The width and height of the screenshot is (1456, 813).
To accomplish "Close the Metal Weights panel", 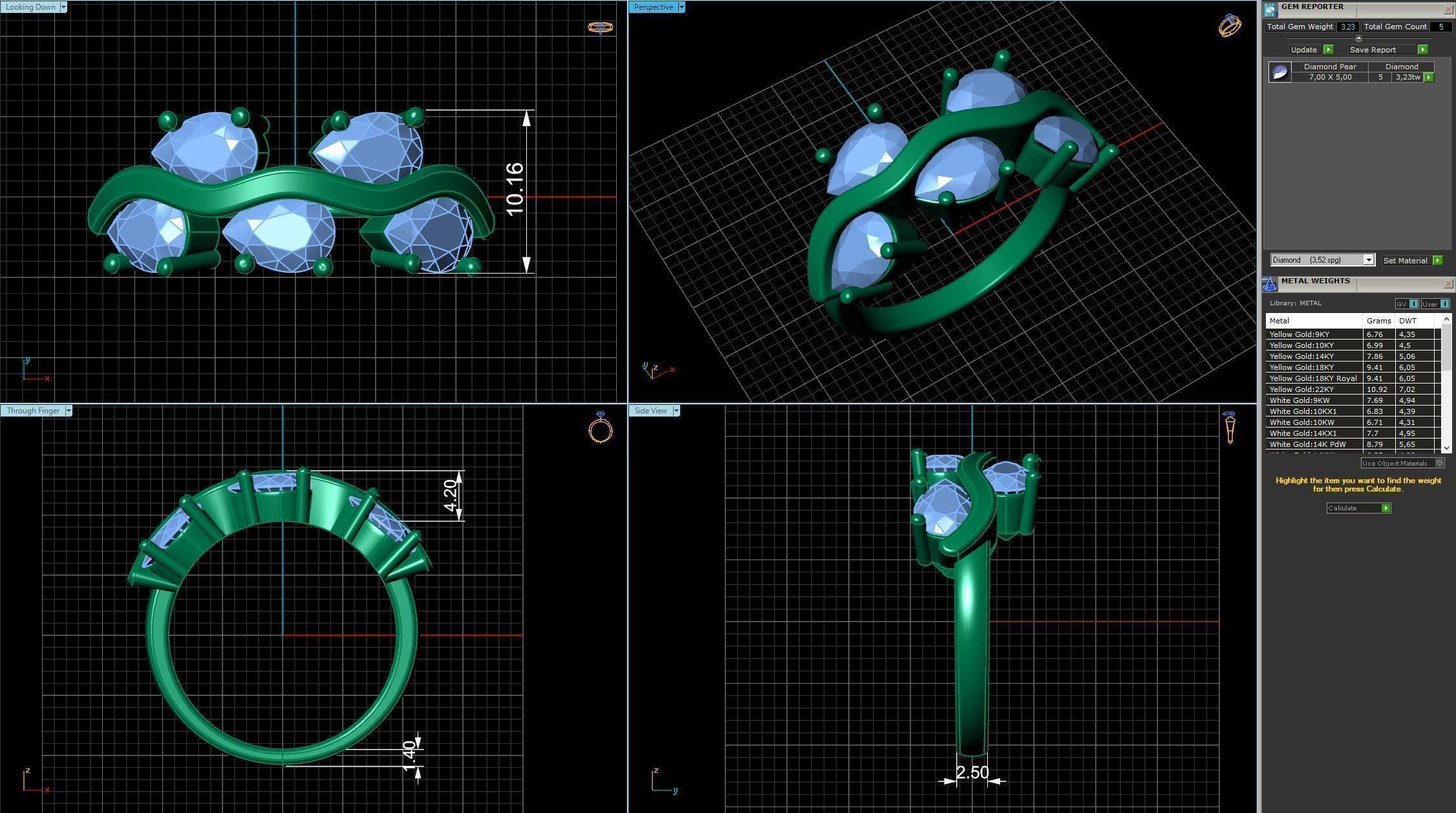I will pyautogui.click(x=1448, y=283).
